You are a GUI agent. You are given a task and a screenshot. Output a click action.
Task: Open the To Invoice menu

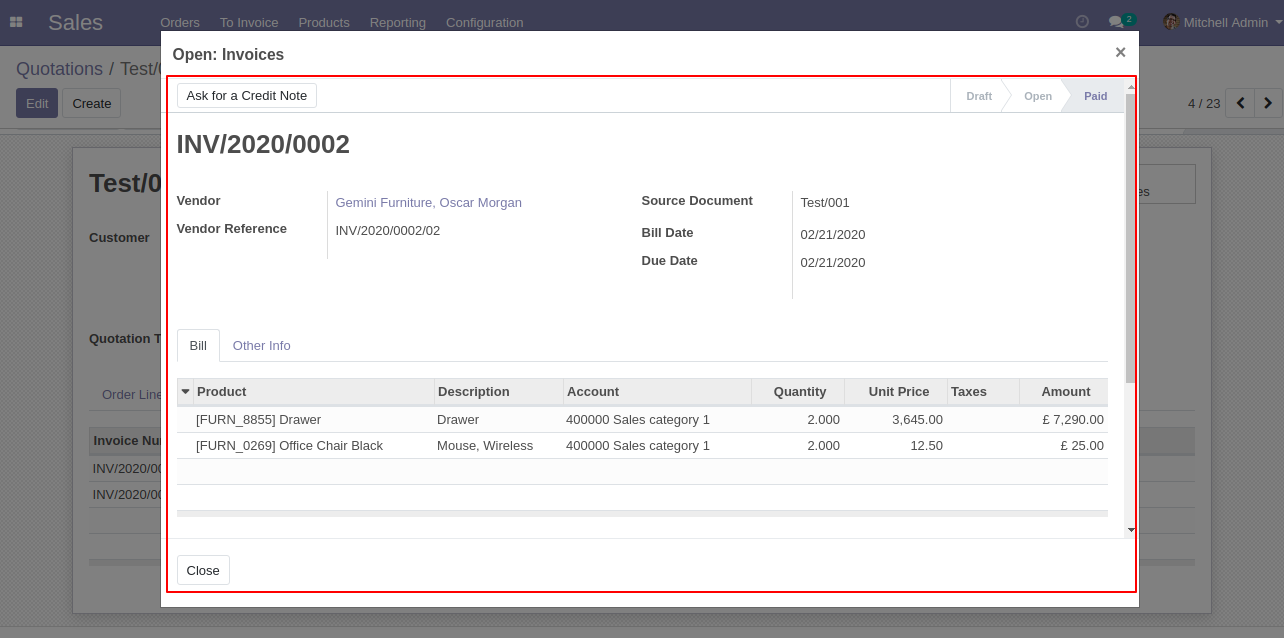pyautogui.click(x=249, y=22)
